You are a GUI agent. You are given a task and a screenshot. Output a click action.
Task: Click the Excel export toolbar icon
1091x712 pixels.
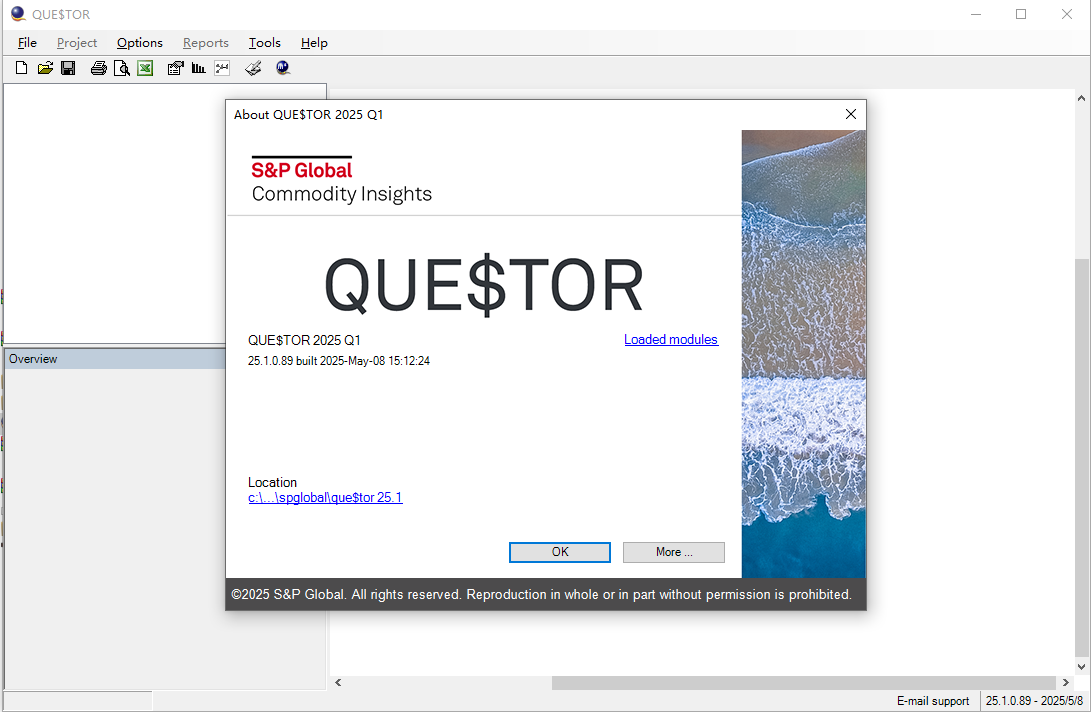(145, 68)
